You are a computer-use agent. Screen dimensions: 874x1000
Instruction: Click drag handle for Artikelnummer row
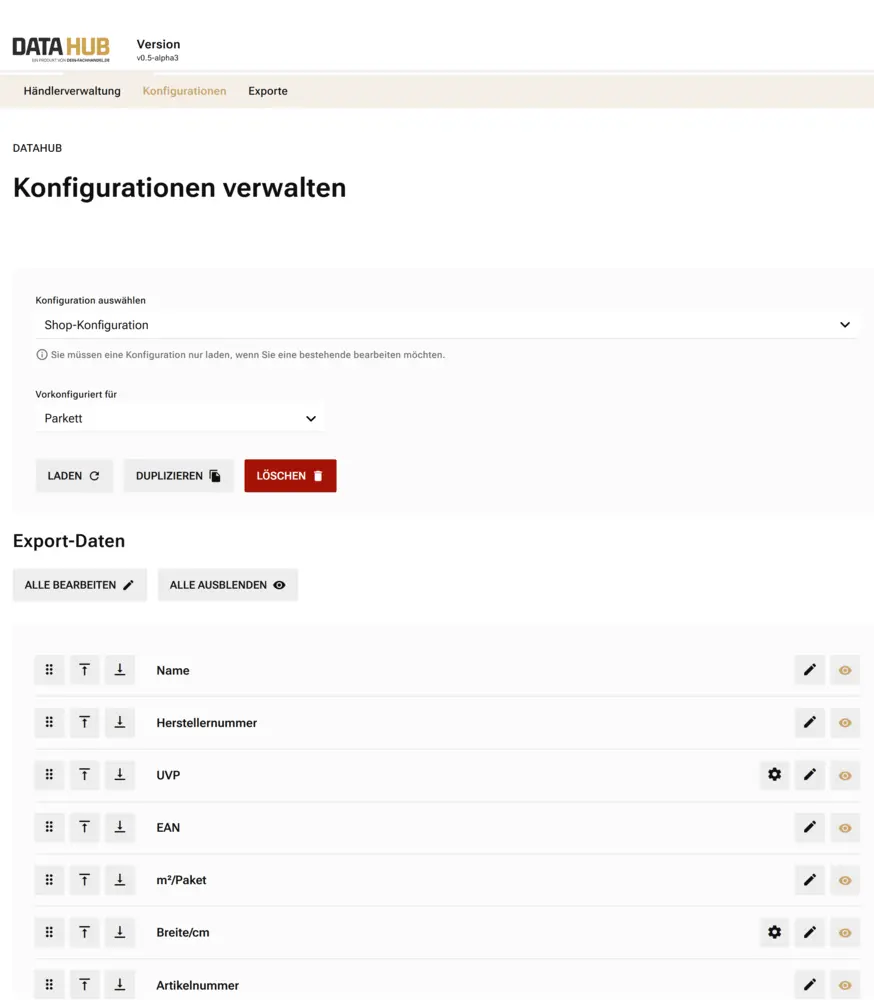coord(49,985)
